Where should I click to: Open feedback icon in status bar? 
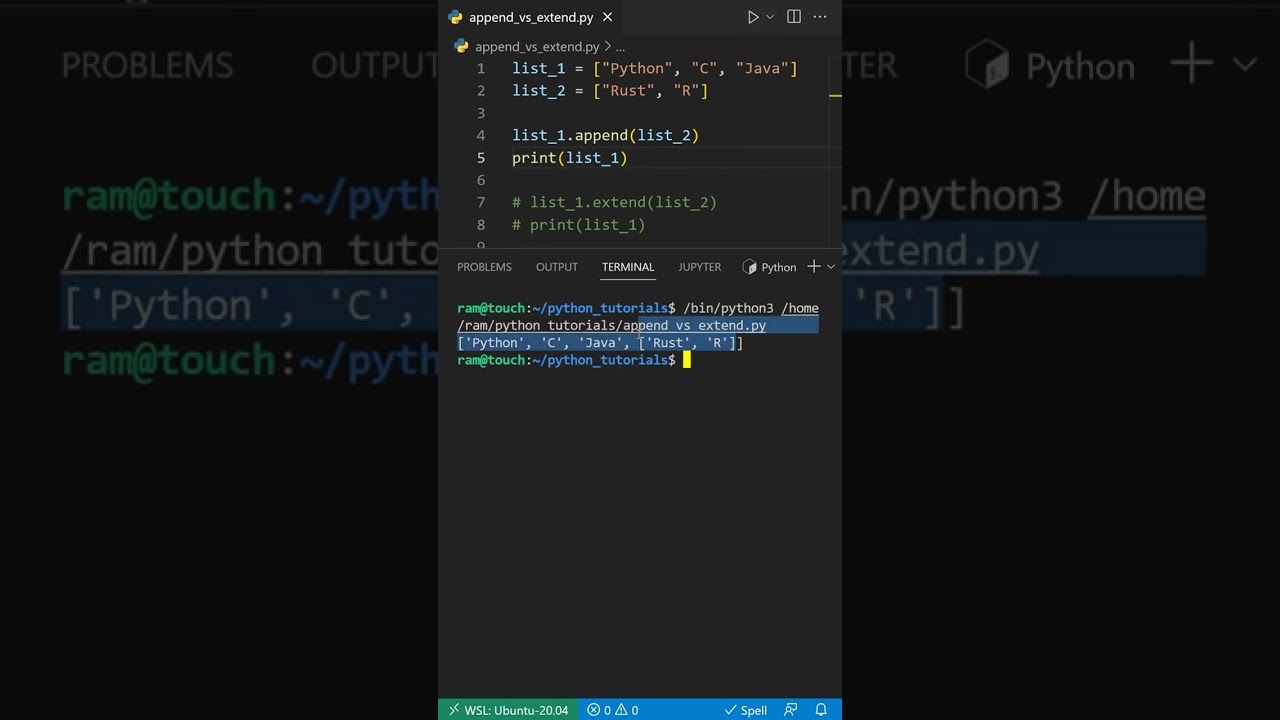pyautogui.click(x=791, y=710)
